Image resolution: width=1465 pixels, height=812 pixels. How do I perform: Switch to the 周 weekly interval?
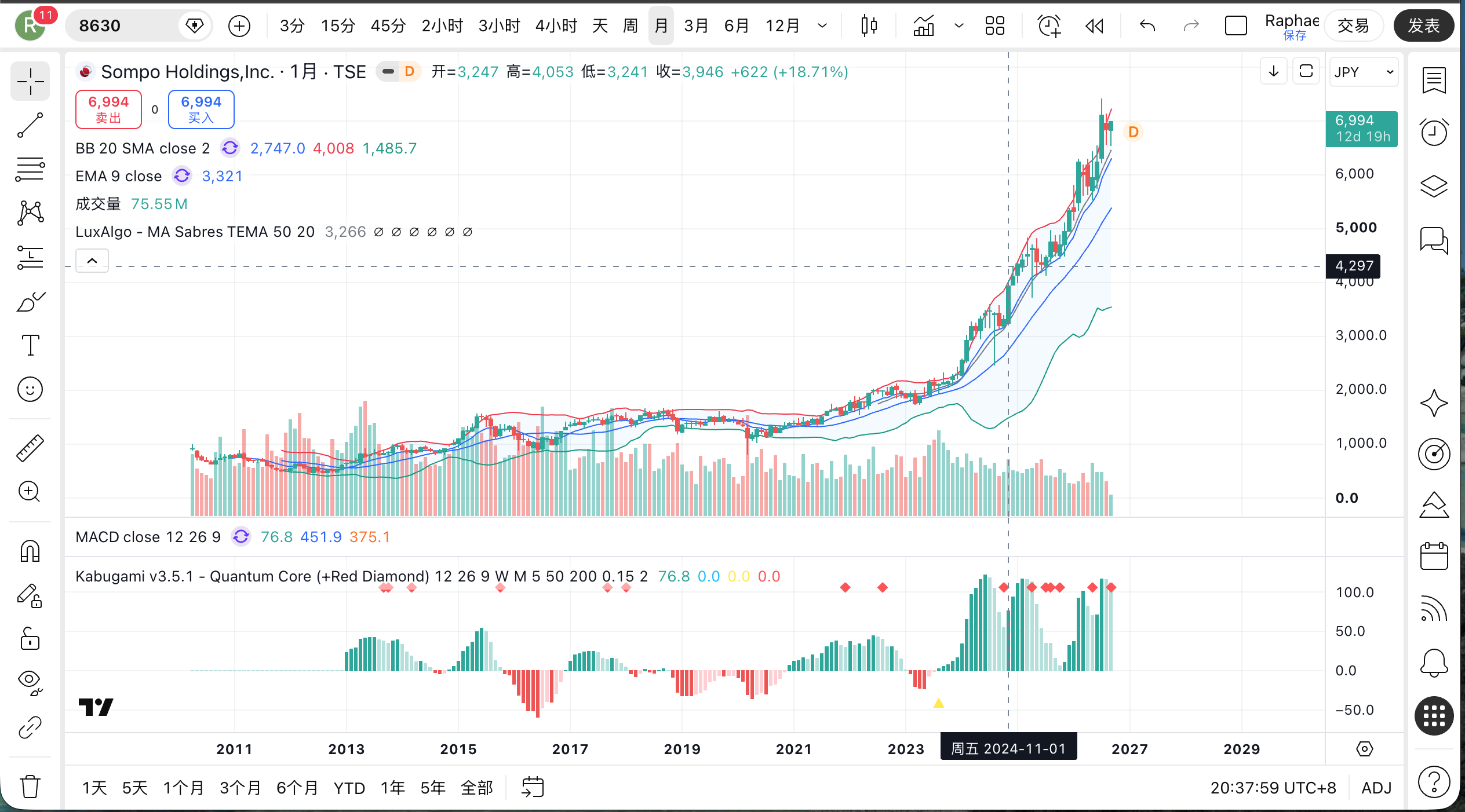tap(630, 25)
